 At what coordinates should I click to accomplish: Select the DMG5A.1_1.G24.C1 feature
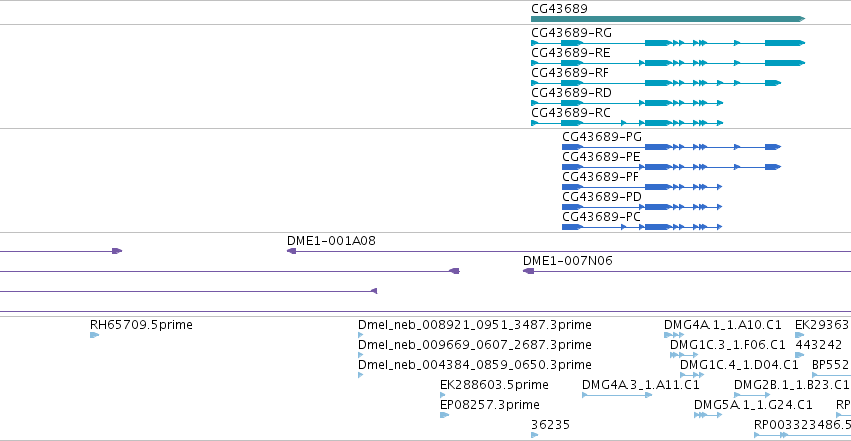pyautogui.click(x=753, y=406)
